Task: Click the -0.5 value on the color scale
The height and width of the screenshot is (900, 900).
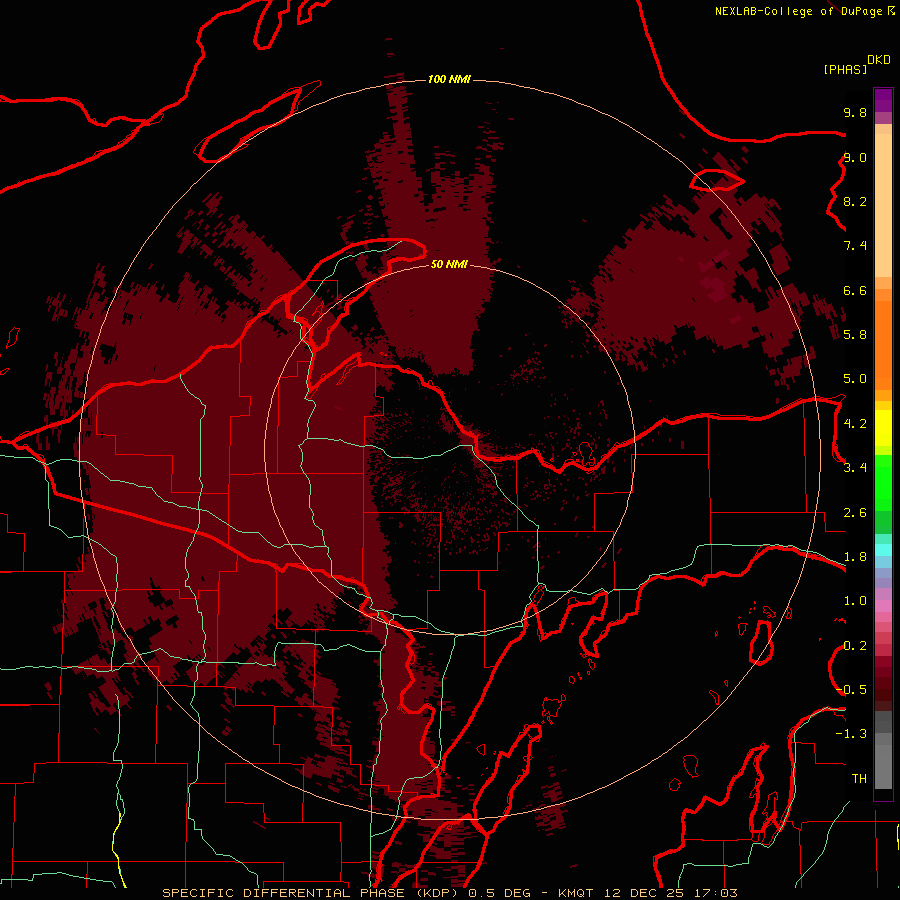Action: [x=851, y=689]
